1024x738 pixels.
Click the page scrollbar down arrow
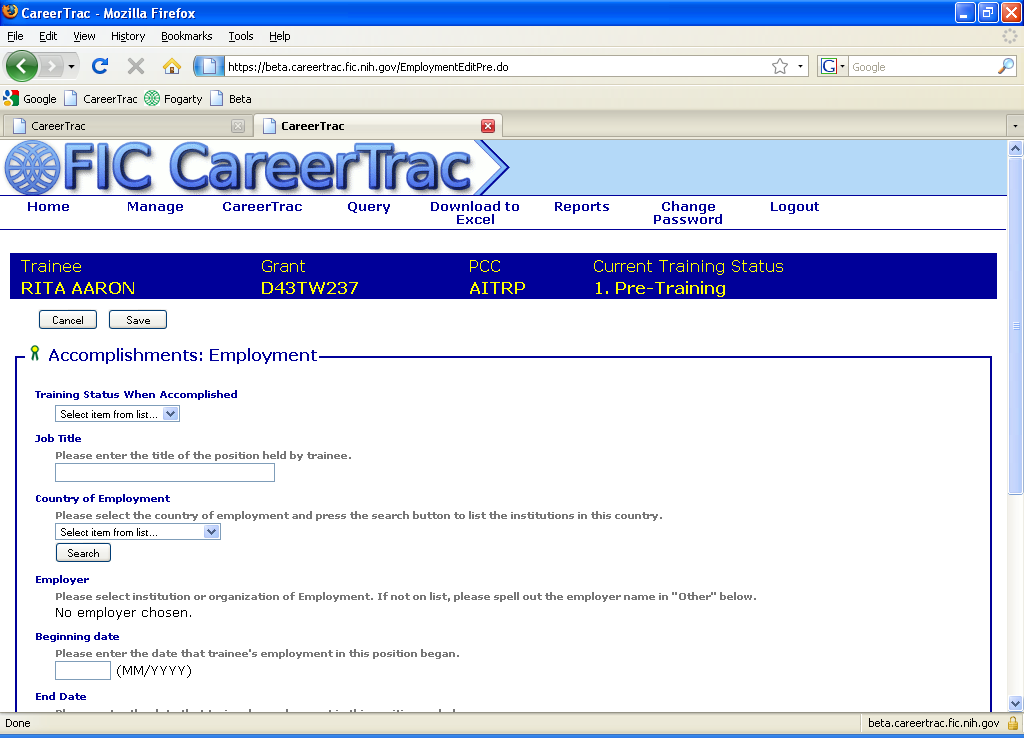click(x=1015, y=703)
